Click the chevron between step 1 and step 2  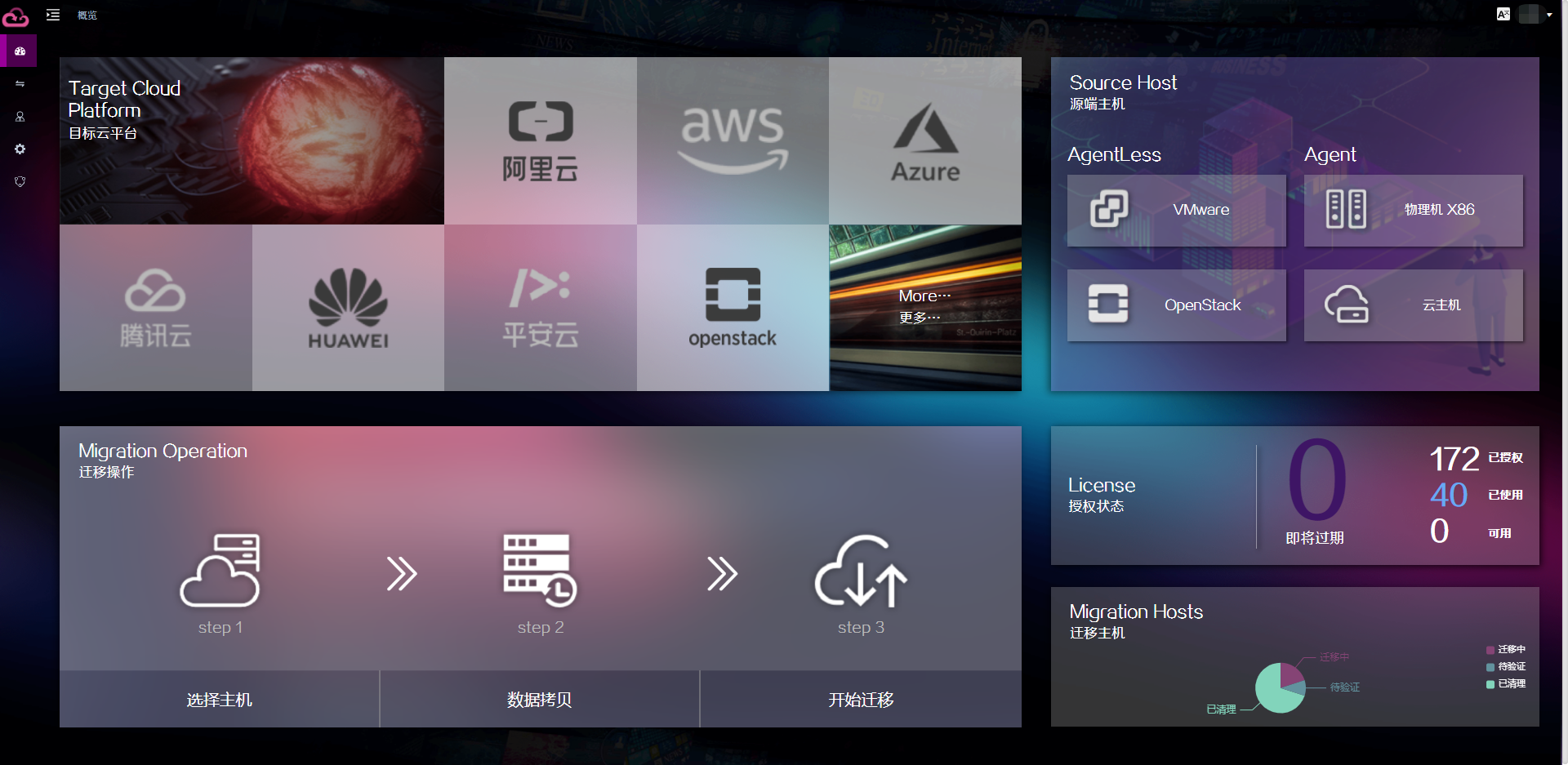[402, 573]
